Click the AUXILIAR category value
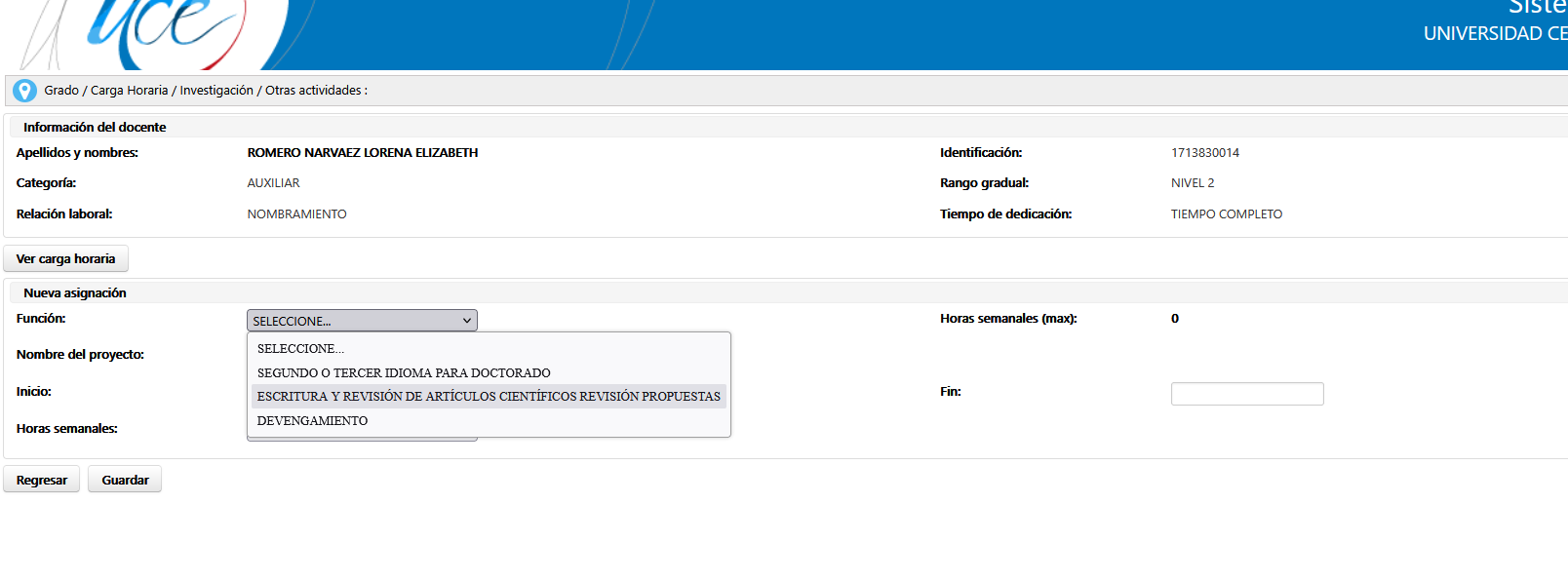Viewport: 1568px width, 582px height. 273,183
